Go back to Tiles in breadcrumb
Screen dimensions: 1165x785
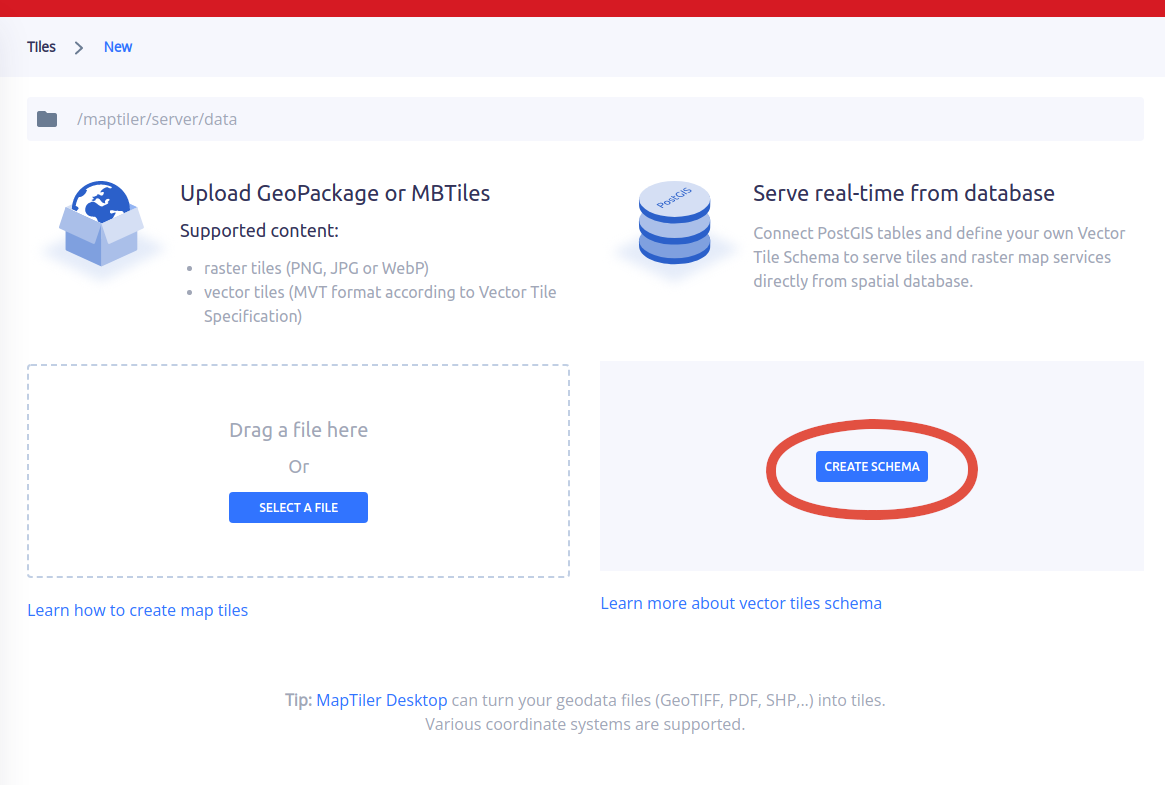pos(41,47)
